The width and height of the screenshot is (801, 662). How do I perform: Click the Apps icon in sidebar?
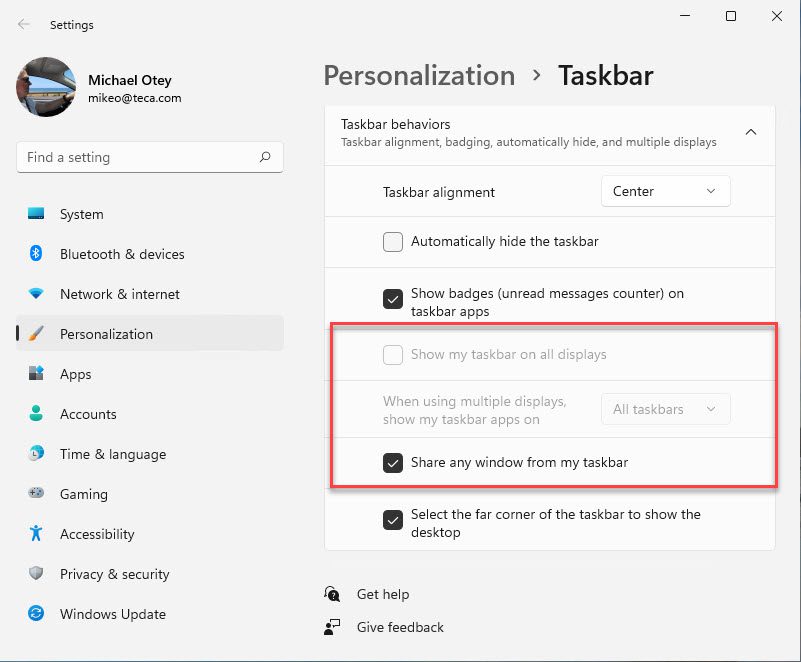36,373
